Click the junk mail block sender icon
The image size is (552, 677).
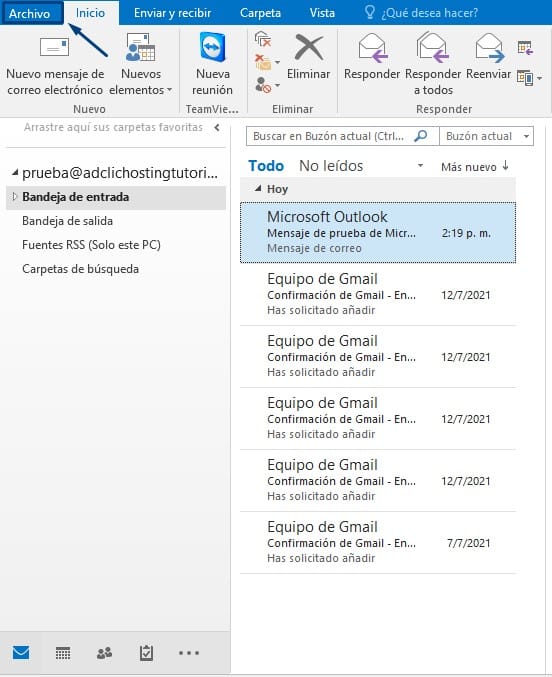pyautogui.click(x=263, y=85)
